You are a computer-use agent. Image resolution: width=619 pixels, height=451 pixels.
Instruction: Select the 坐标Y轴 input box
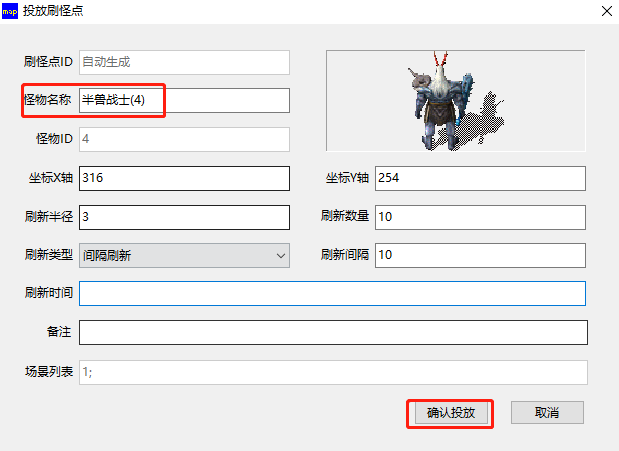pyautogui.click(x=479, y=178)
